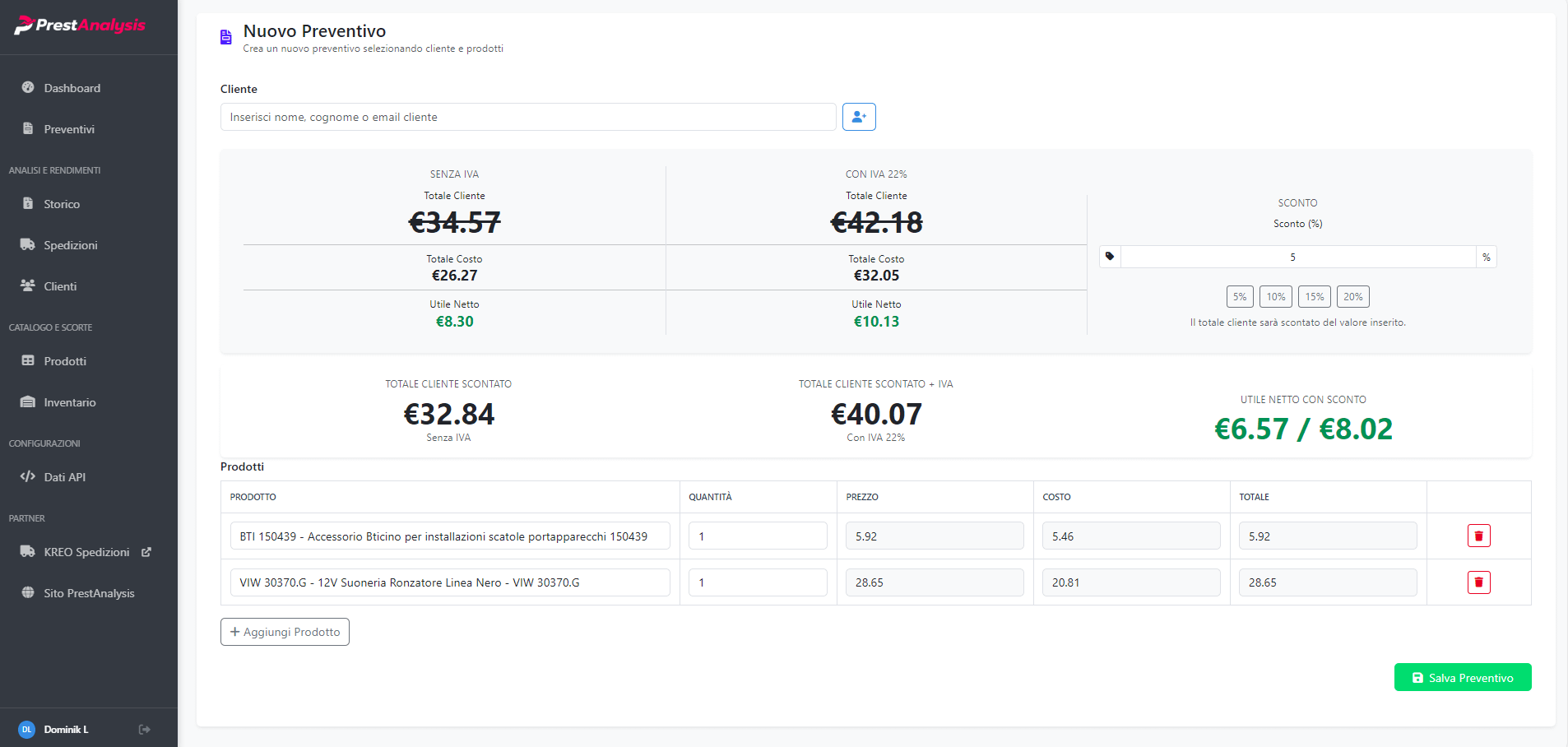Save the quote with Salva Preventivo
Screen dimensions: 1568x747
coord(1462,678)
